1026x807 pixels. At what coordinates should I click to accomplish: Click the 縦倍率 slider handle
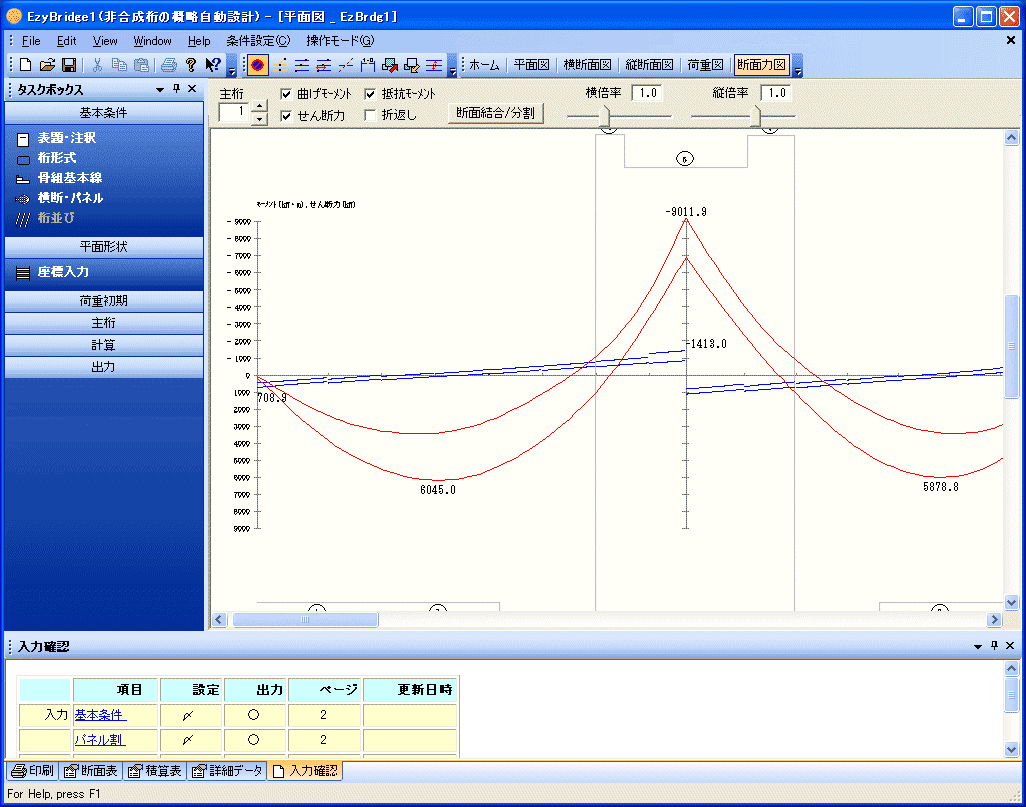point(755,117)
